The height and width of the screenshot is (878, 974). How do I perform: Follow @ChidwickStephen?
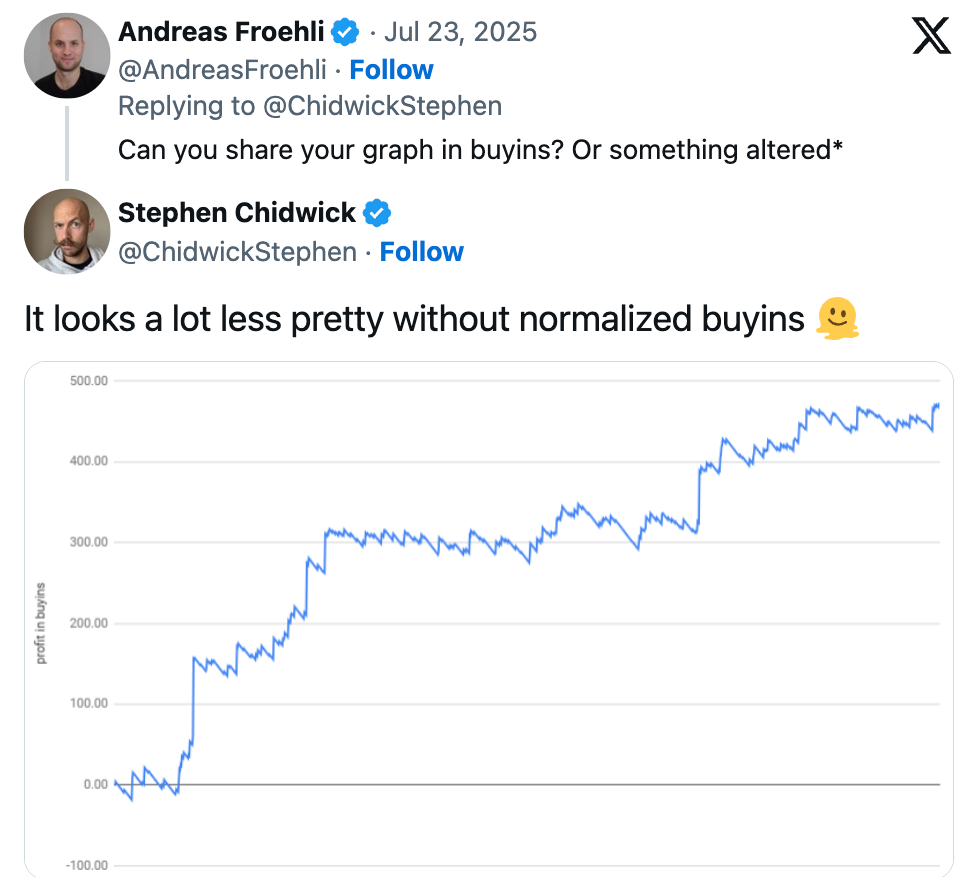[422, 252]
